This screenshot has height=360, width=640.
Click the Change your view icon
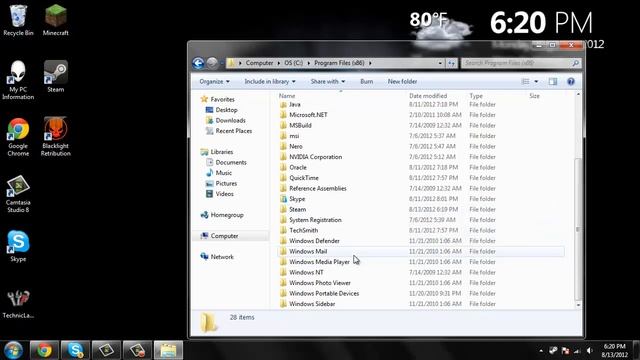point(525,82)
